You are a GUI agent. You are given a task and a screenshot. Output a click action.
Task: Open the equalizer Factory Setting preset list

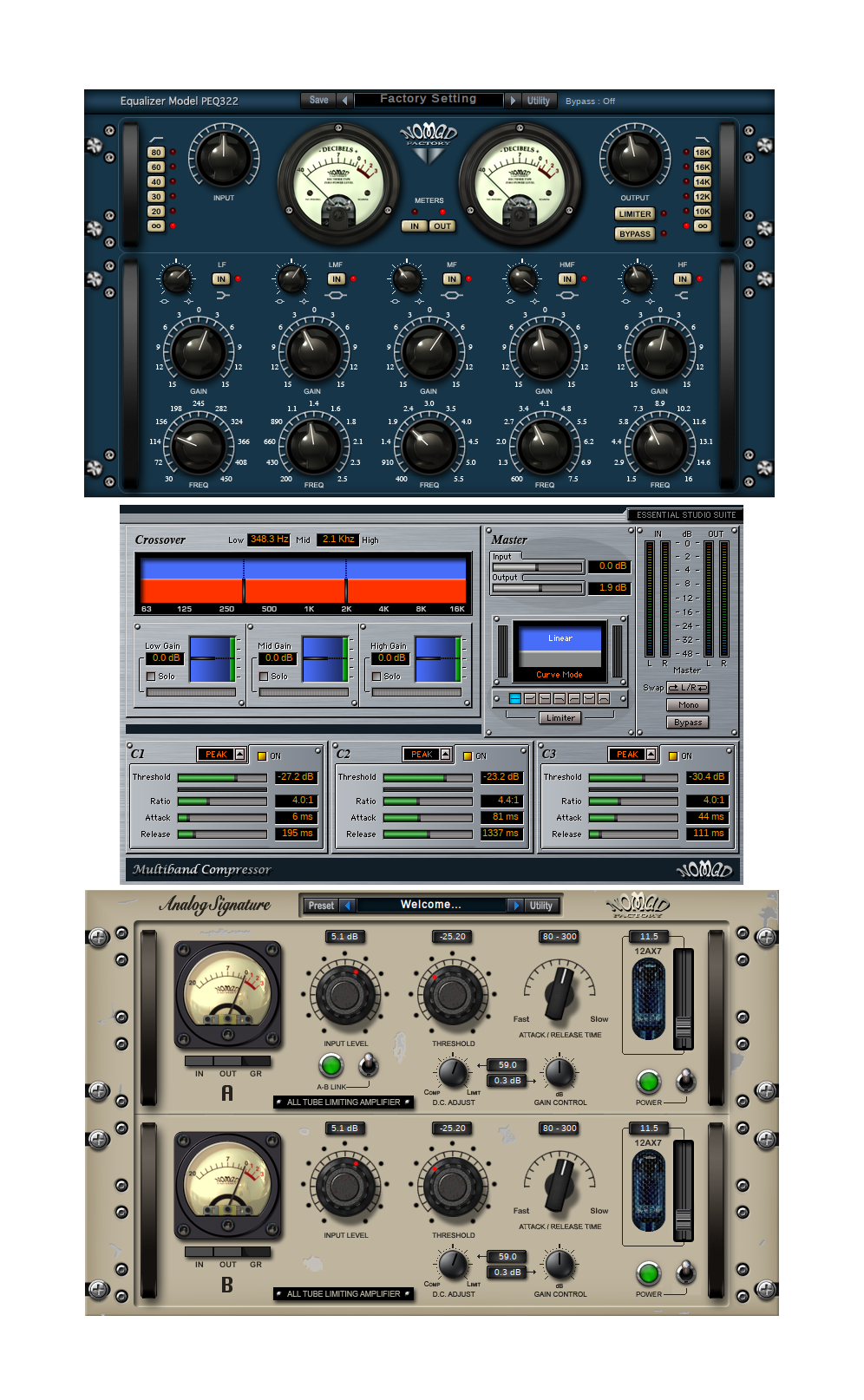[x=429, y=100]
